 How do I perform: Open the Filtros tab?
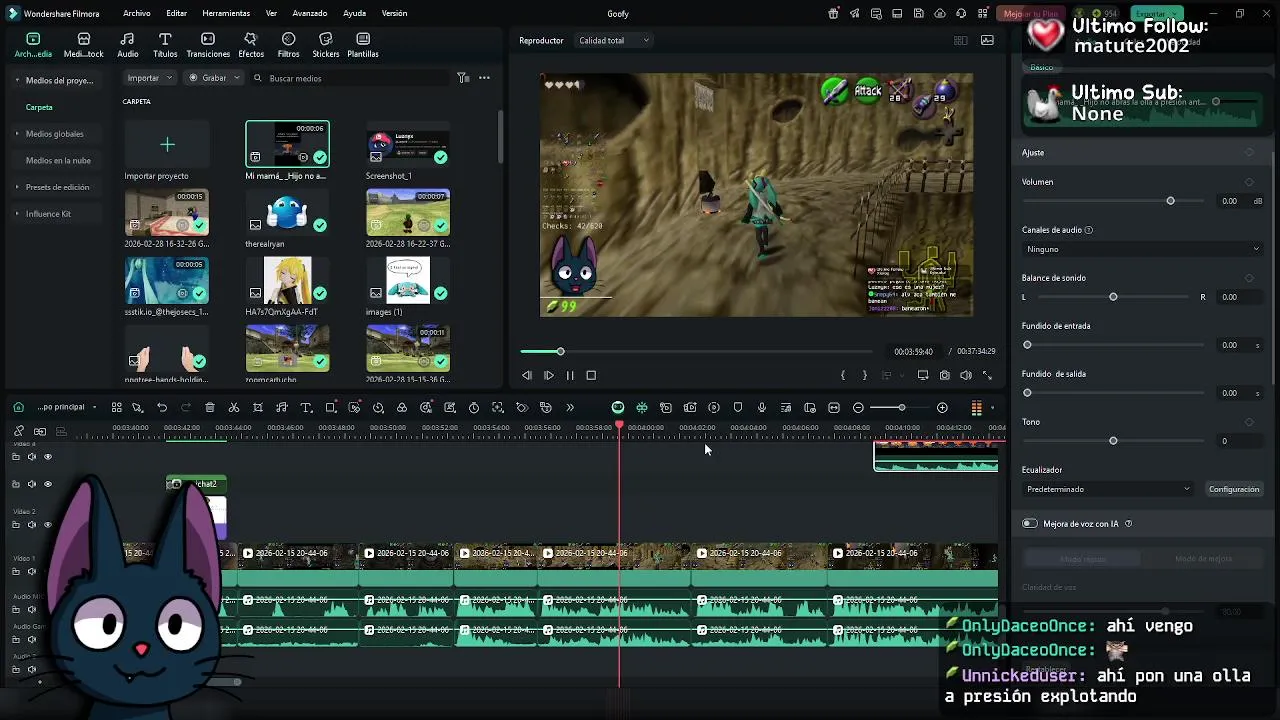(288, 45)
